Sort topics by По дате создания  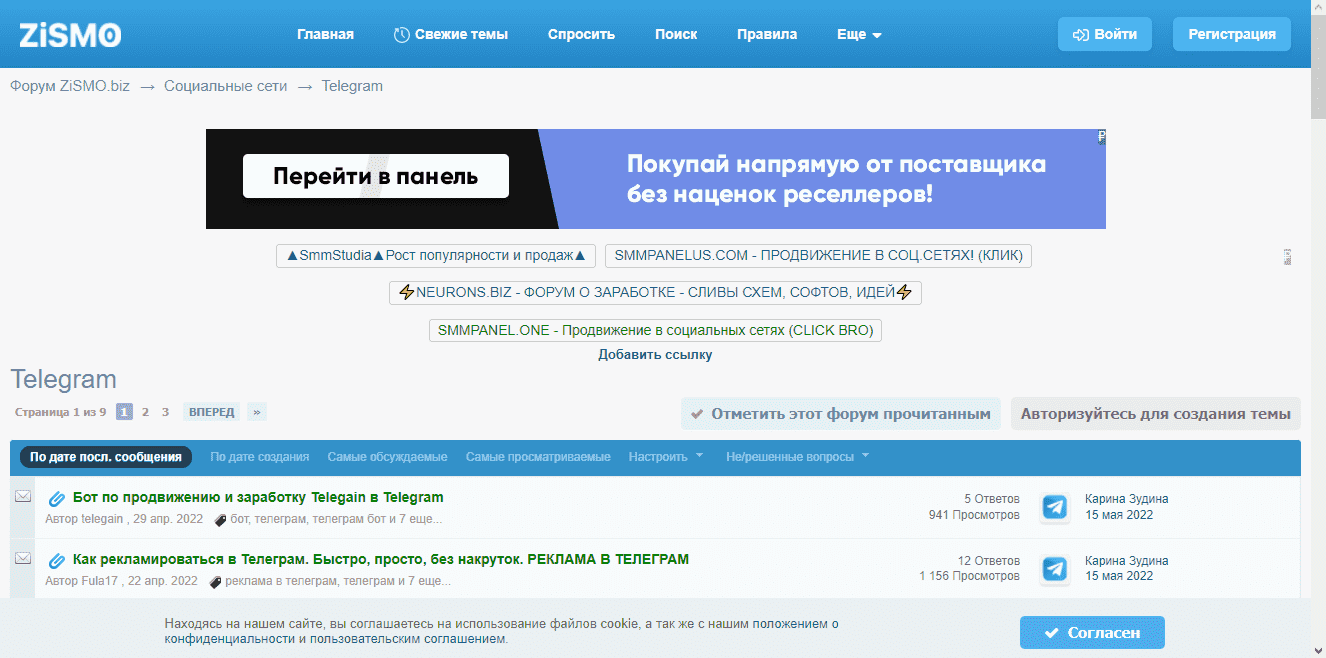point(259,457)
